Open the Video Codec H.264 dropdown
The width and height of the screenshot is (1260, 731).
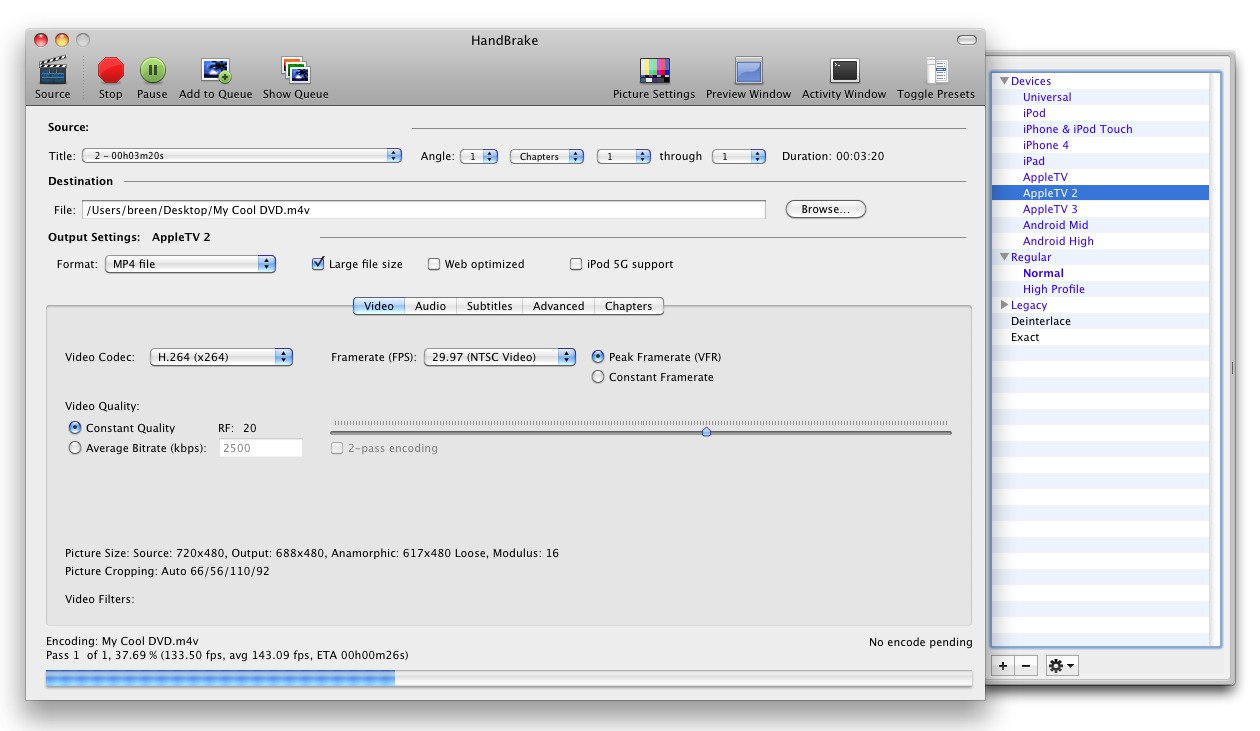(x=221, y=357)
